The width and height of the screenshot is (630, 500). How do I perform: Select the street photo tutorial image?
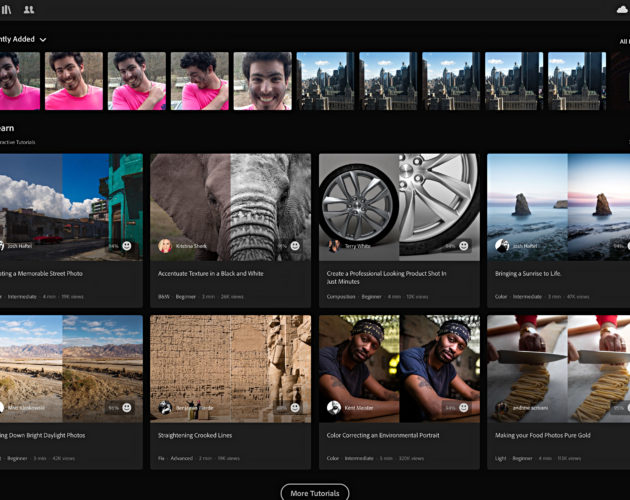tap(71, 207)
